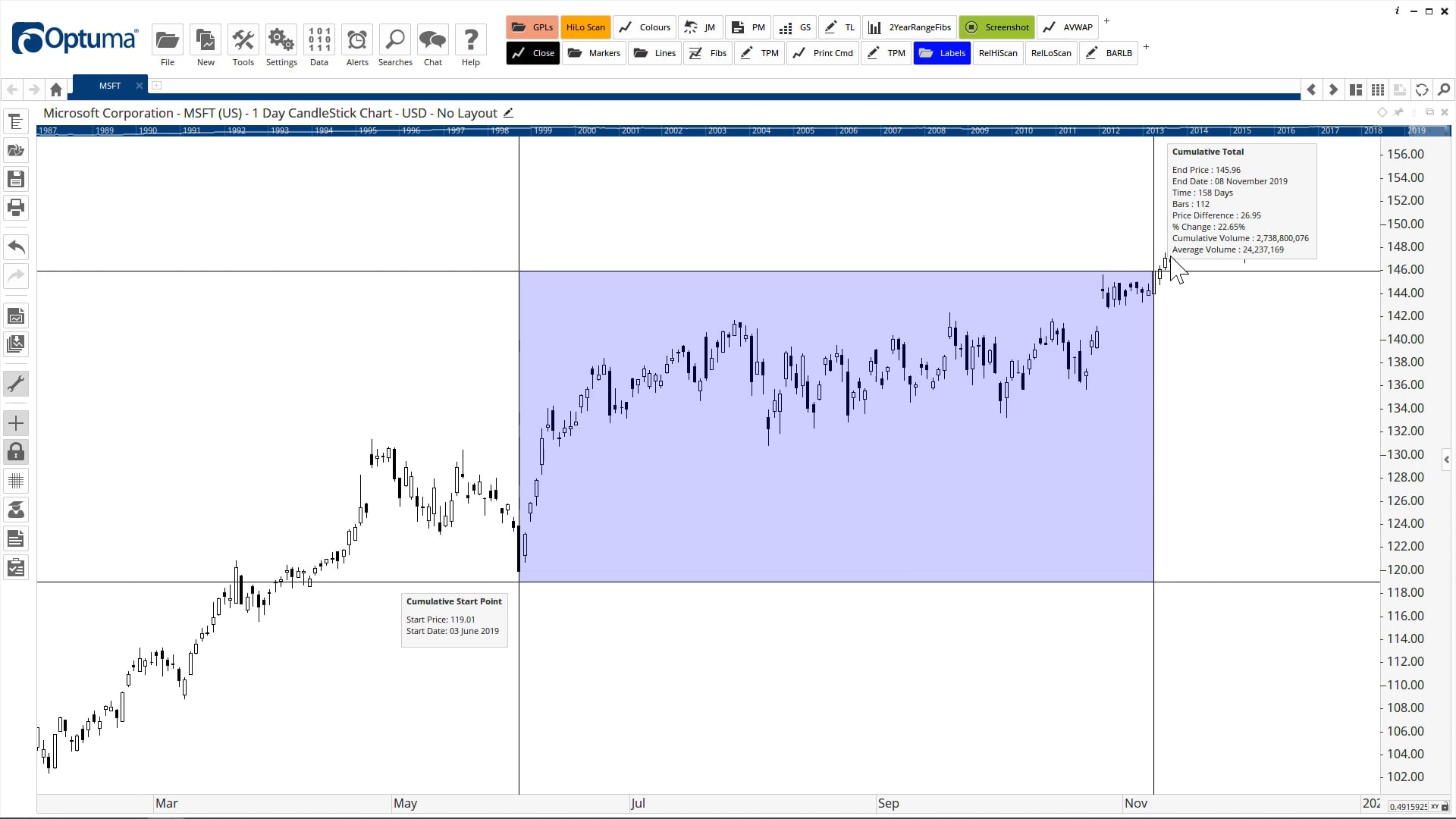Viewport: 1456px width, 819px height.
Task: Click 2008 on the year timeline strip
Action: click(x=936, y=130)
